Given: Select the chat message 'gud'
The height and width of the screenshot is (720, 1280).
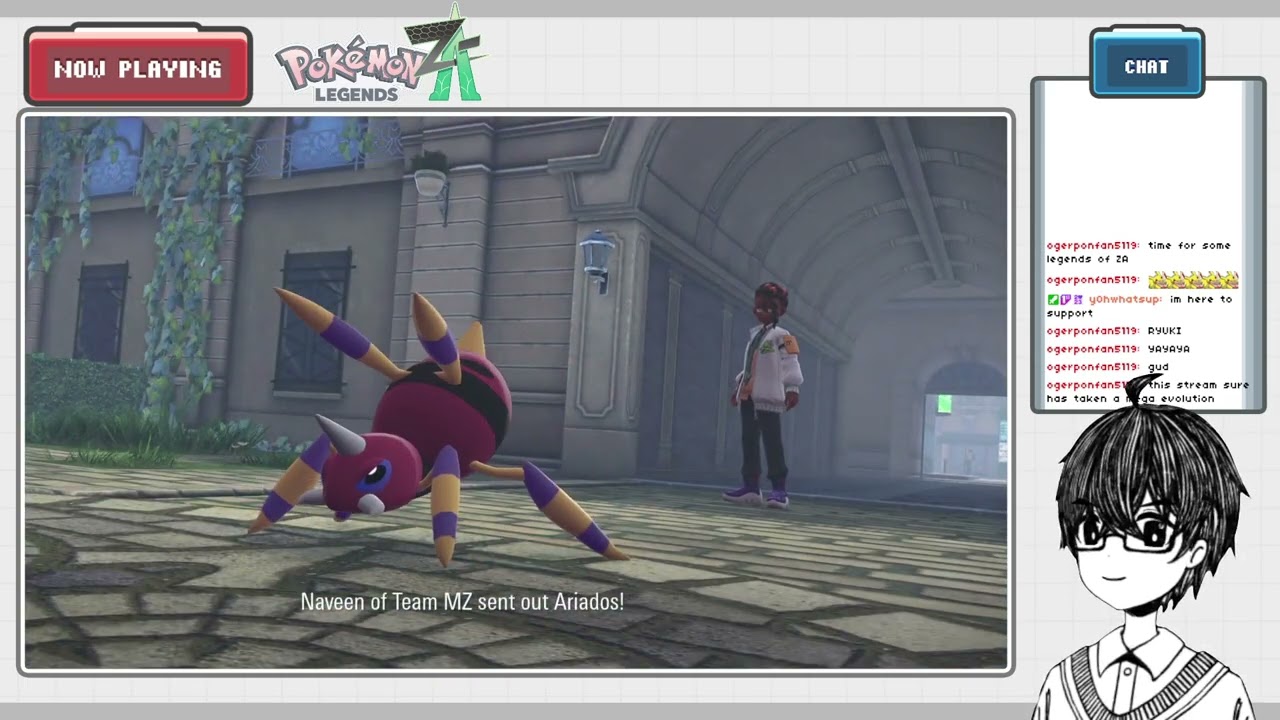Looking at the screenshot, I should pyautogui.click(x=1158, y=367).
